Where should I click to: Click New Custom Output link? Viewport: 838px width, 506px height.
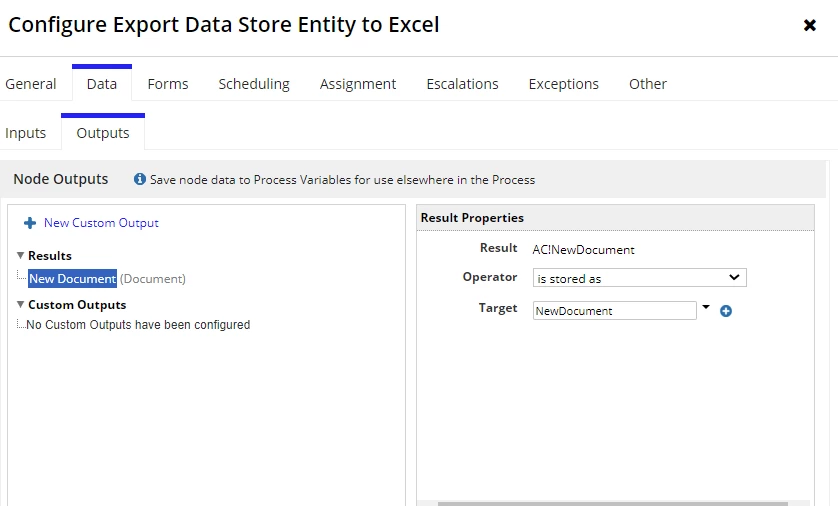tap(101, 223)
